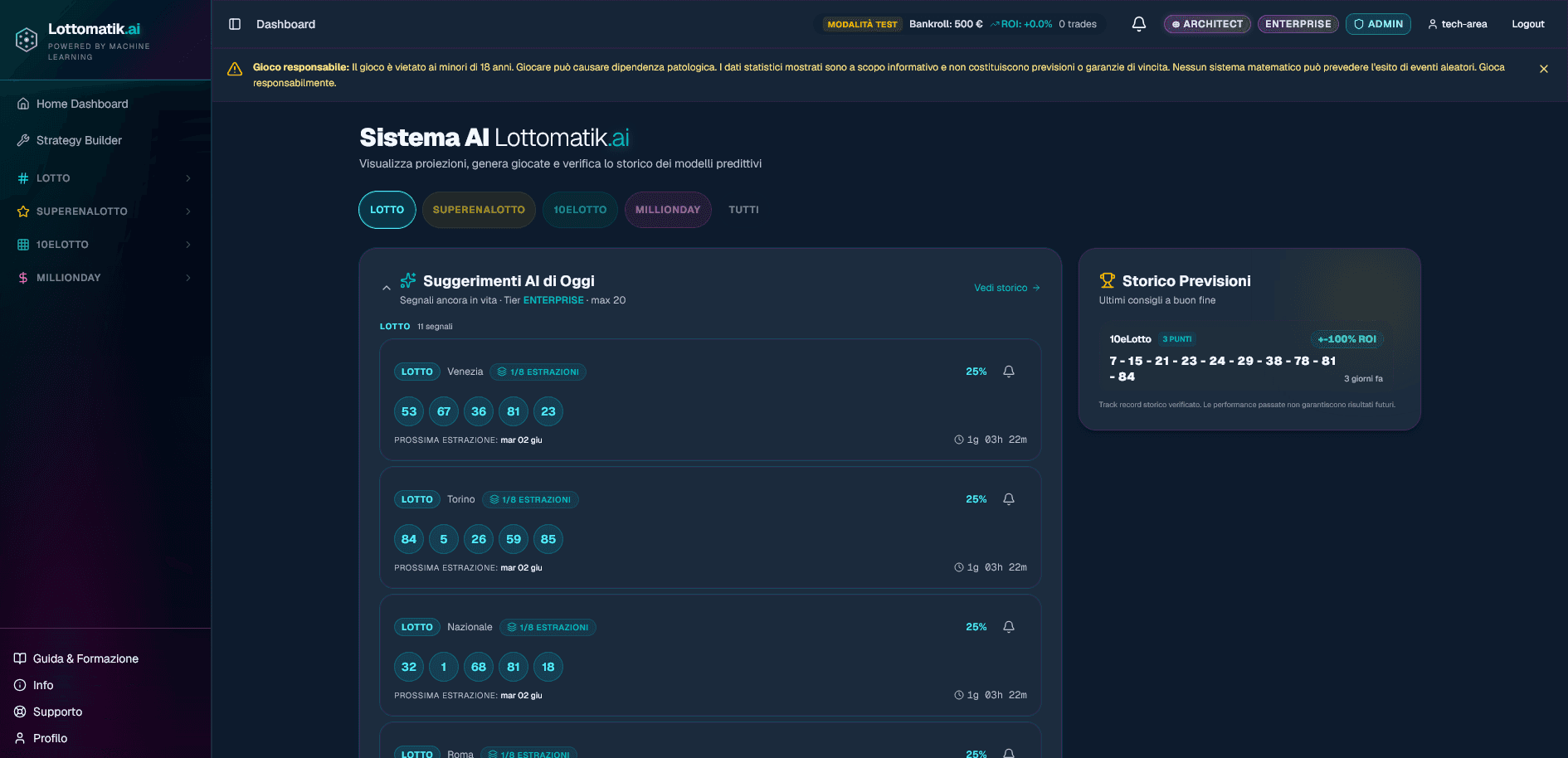1568x758 pixels.
Task: Click the warning triangle icon in banner
Action: pos(235,69)
